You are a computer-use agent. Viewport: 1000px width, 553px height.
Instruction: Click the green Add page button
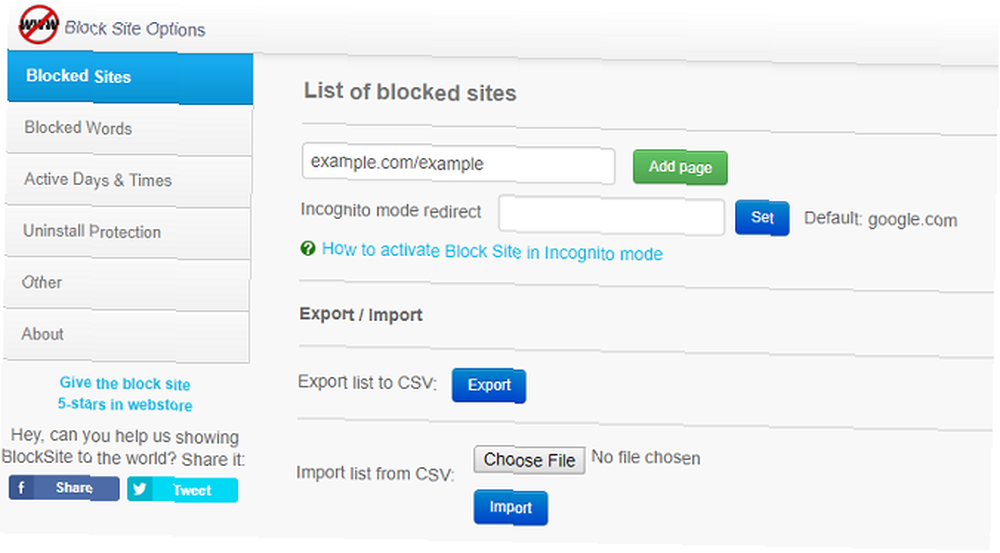pyautogui.click(x=680, y=168)
